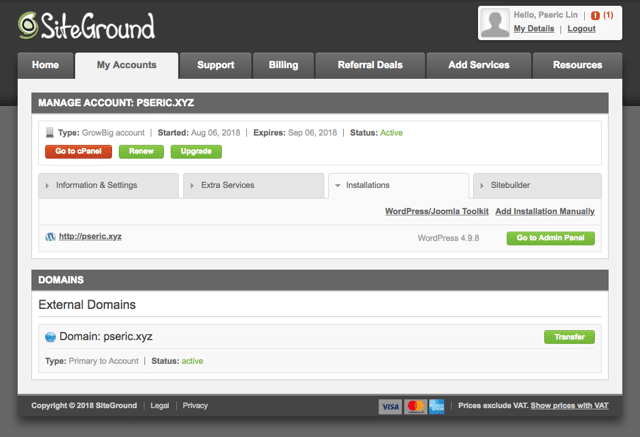Collapse the Installations section

398,186
